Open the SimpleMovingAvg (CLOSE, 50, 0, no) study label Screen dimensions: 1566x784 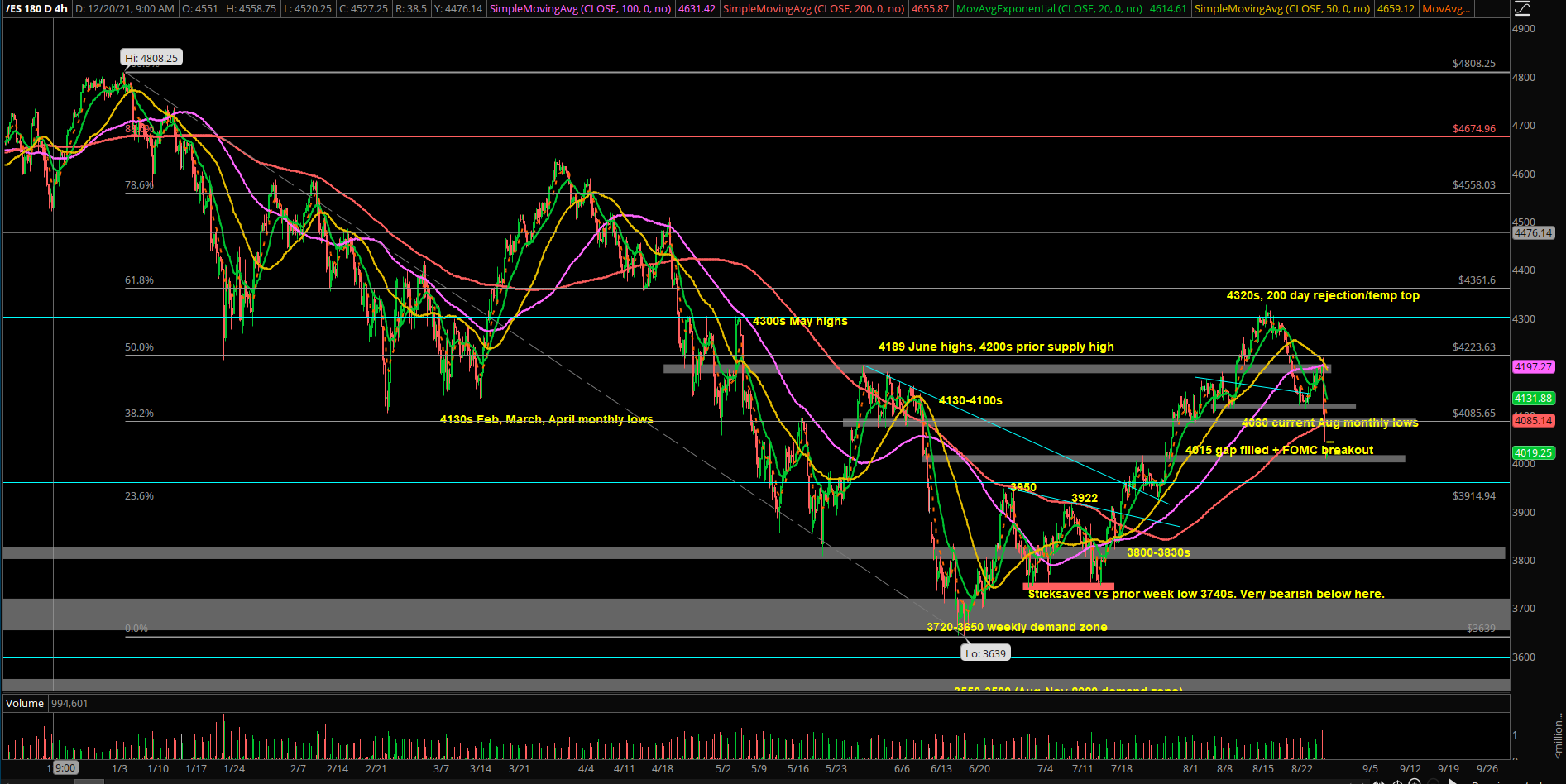1282,8
